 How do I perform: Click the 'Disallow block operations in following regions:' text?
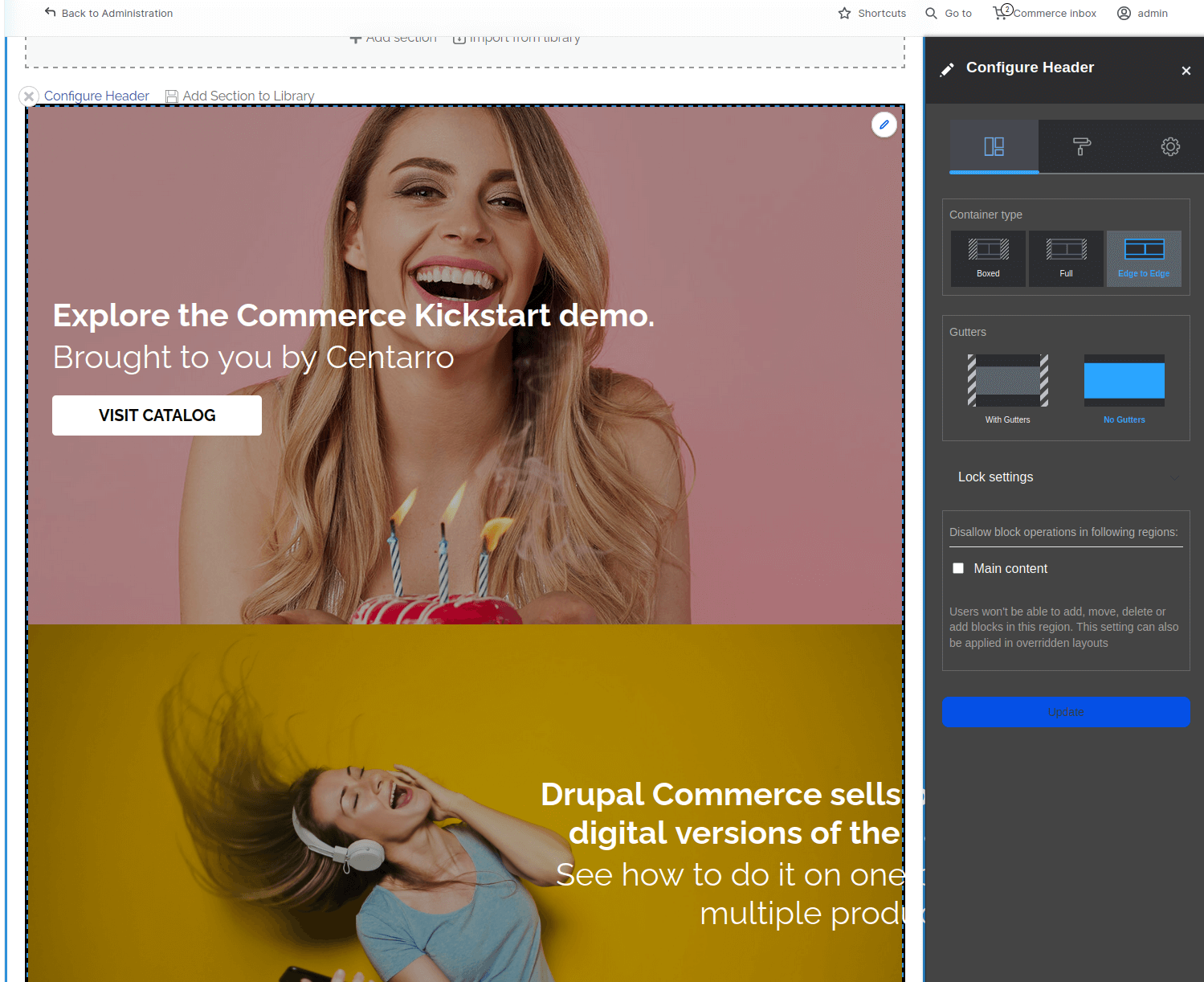(1063, 532)
